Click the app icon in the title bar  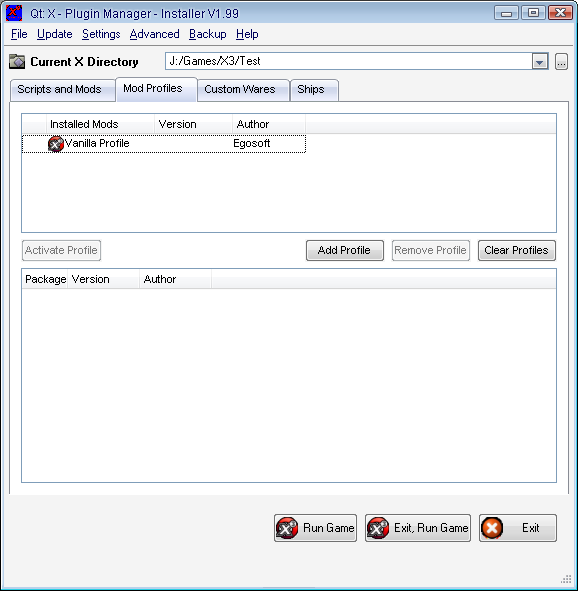(x=14, y=13)
